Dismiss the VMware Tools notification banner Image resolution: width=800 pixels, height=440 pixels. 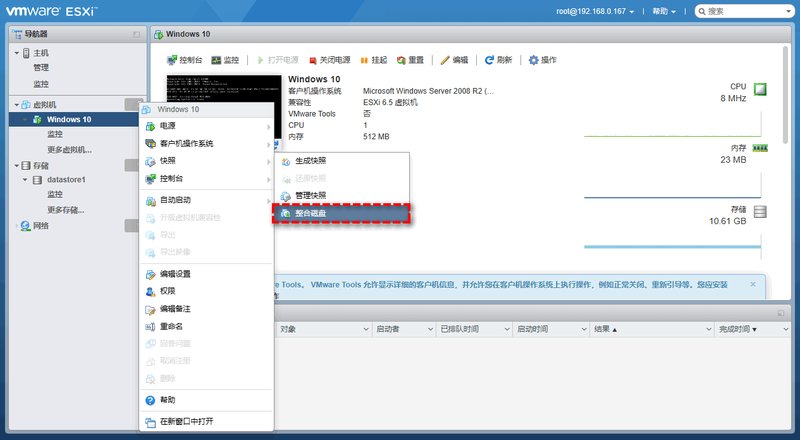(753, 284)
